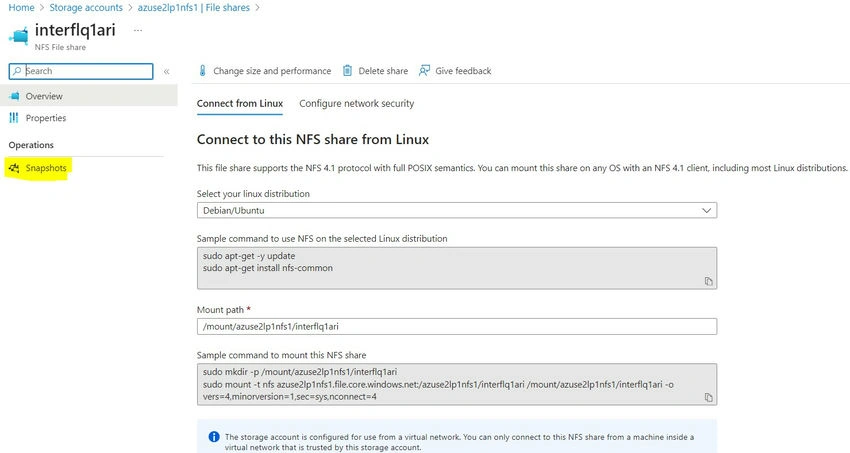Click the Properties bars icon

coord(14,118)
